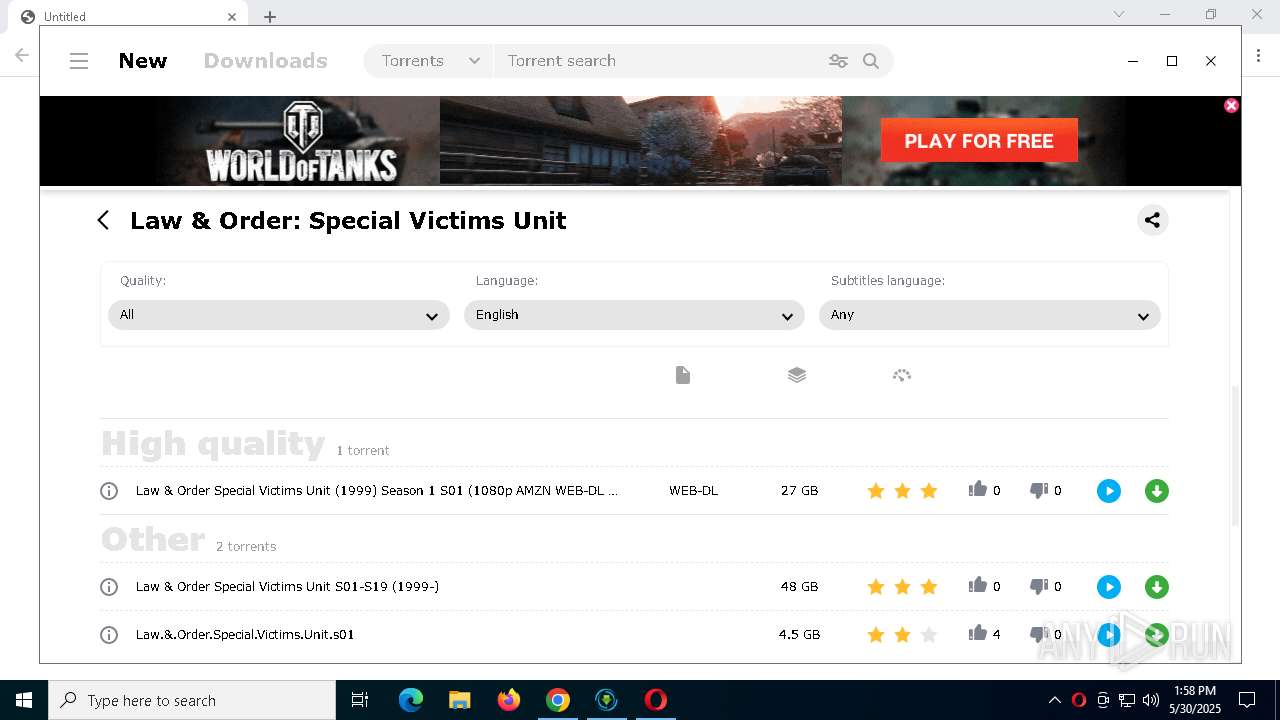
Task: Open the hamburger menu
Action: (x=79, y=61)
